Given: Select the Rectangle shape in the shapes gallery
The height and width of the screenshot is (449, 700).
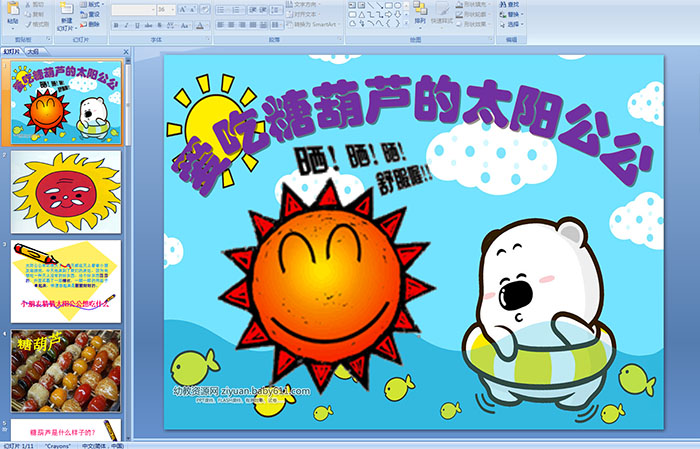Looking at the screenshot, I should point(388,5).
